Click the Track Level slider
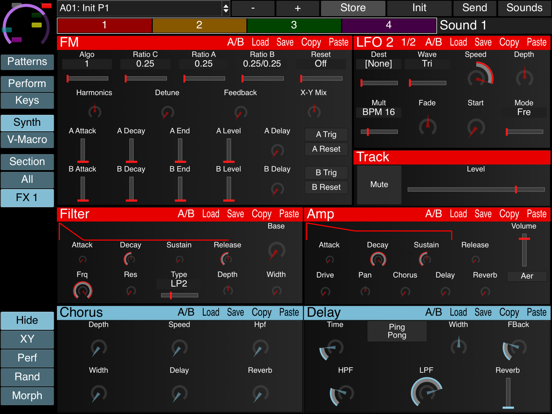The height and width of the screenshot is (414, 552). click(x=476, y=189)
